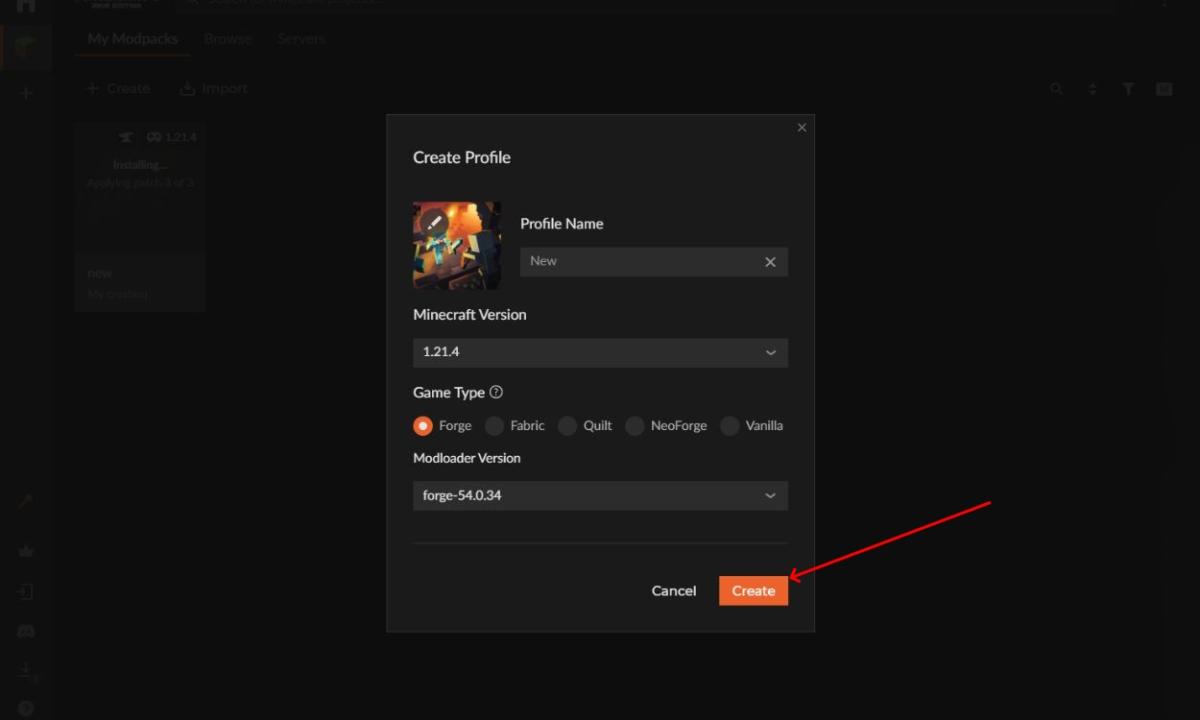This screenshot has height=720, width=1200.
Task: Click the search magnifier icon at top right
Action: pos(1057,89)
